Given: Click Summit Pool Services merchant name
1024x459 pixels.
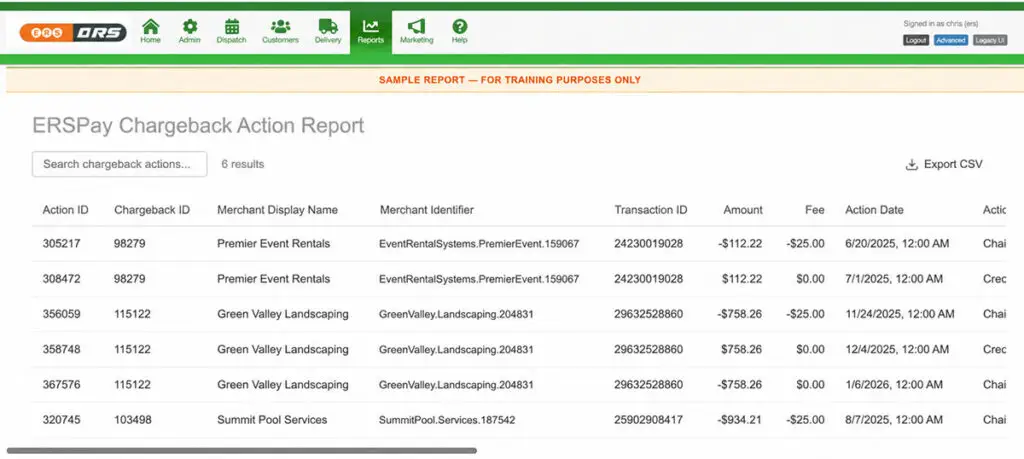Looking at the screenshot, I should pos(272,420).
